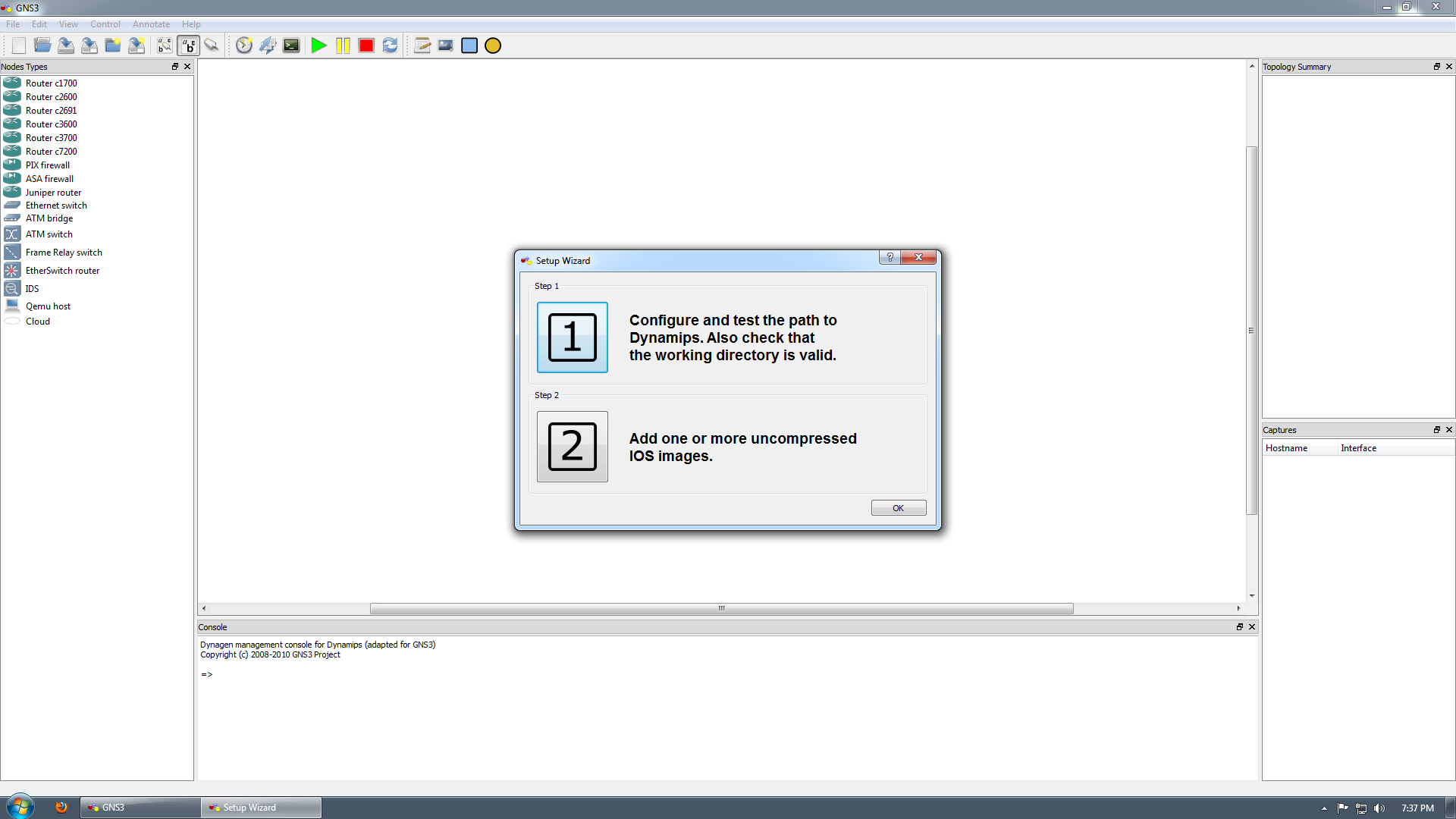The width and height of the screenshot is (1456, 819).
Task: Click the Insert a picture icon
Action: click(x=446, y=45)
